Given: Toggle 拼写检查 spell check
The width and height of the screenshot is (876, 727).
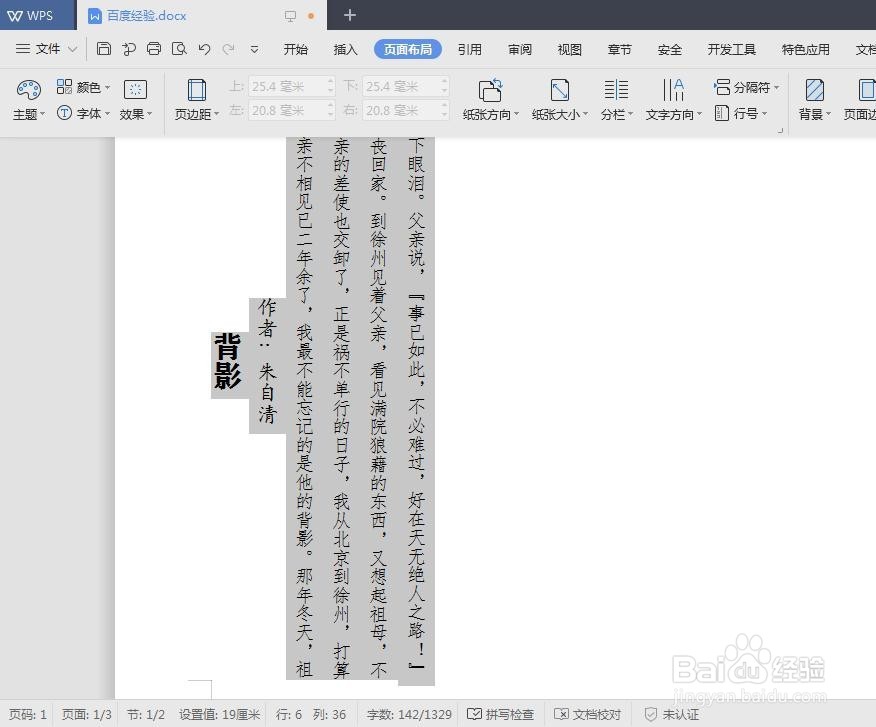Looking at the screenshot, I should 500,714.
